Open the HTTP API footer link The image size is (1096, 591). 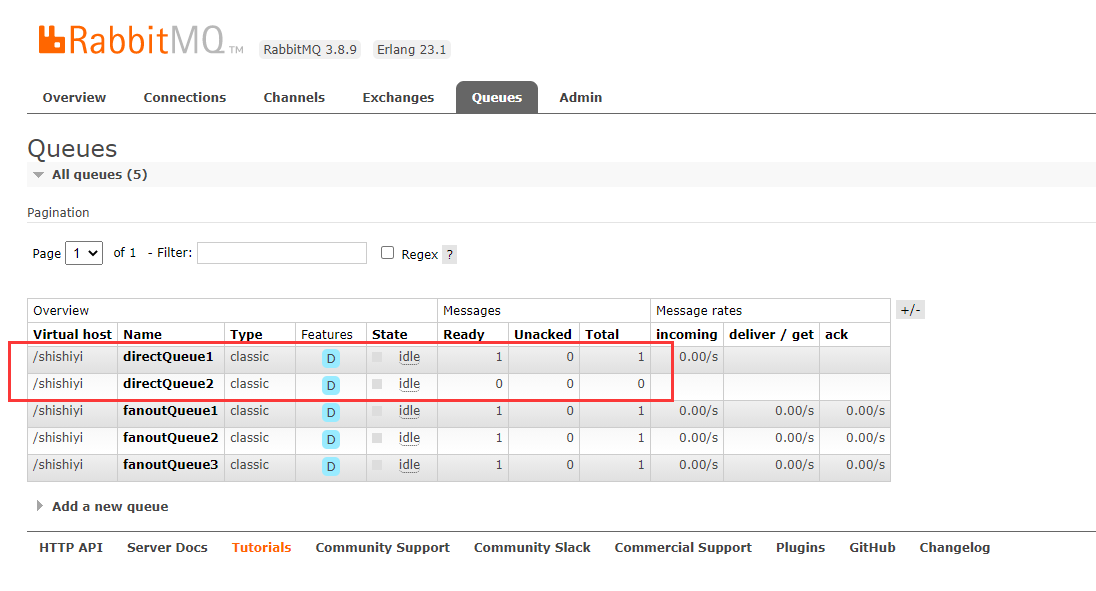click(x=71, y=548)
